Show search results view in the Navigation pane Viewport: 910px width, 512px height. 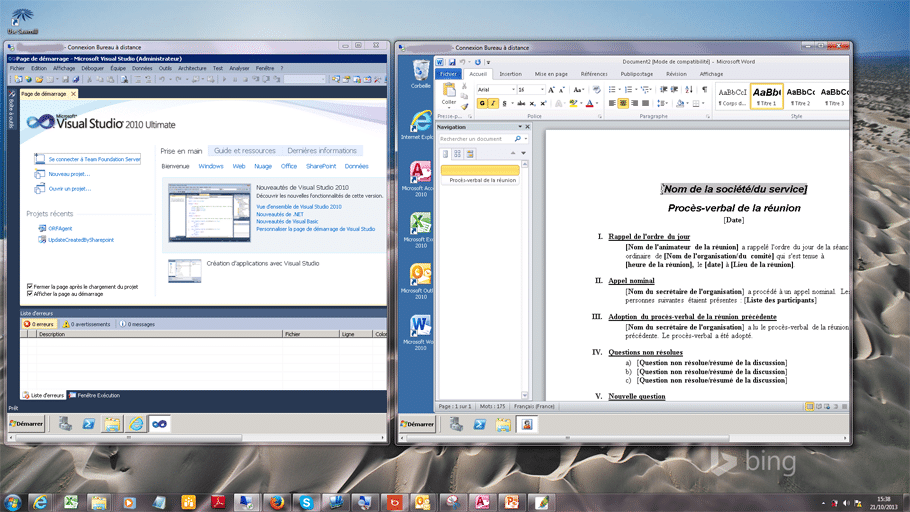(x=470, y=154)
